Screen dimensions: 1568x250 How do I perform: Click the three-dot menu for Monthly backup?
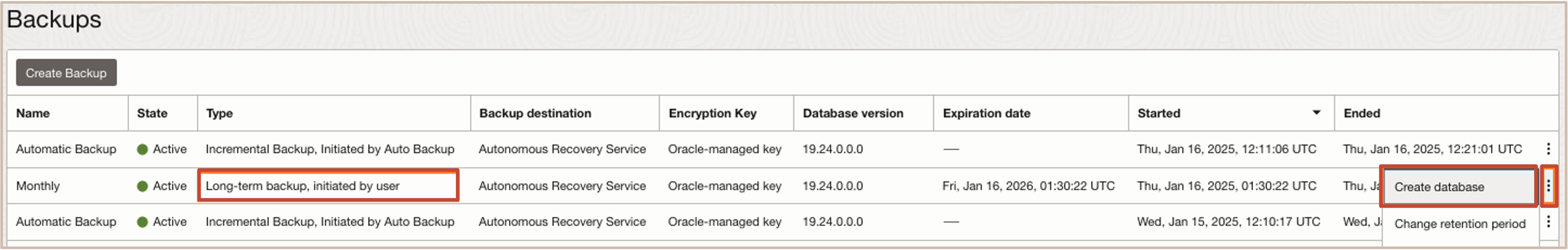[1548, 186]
